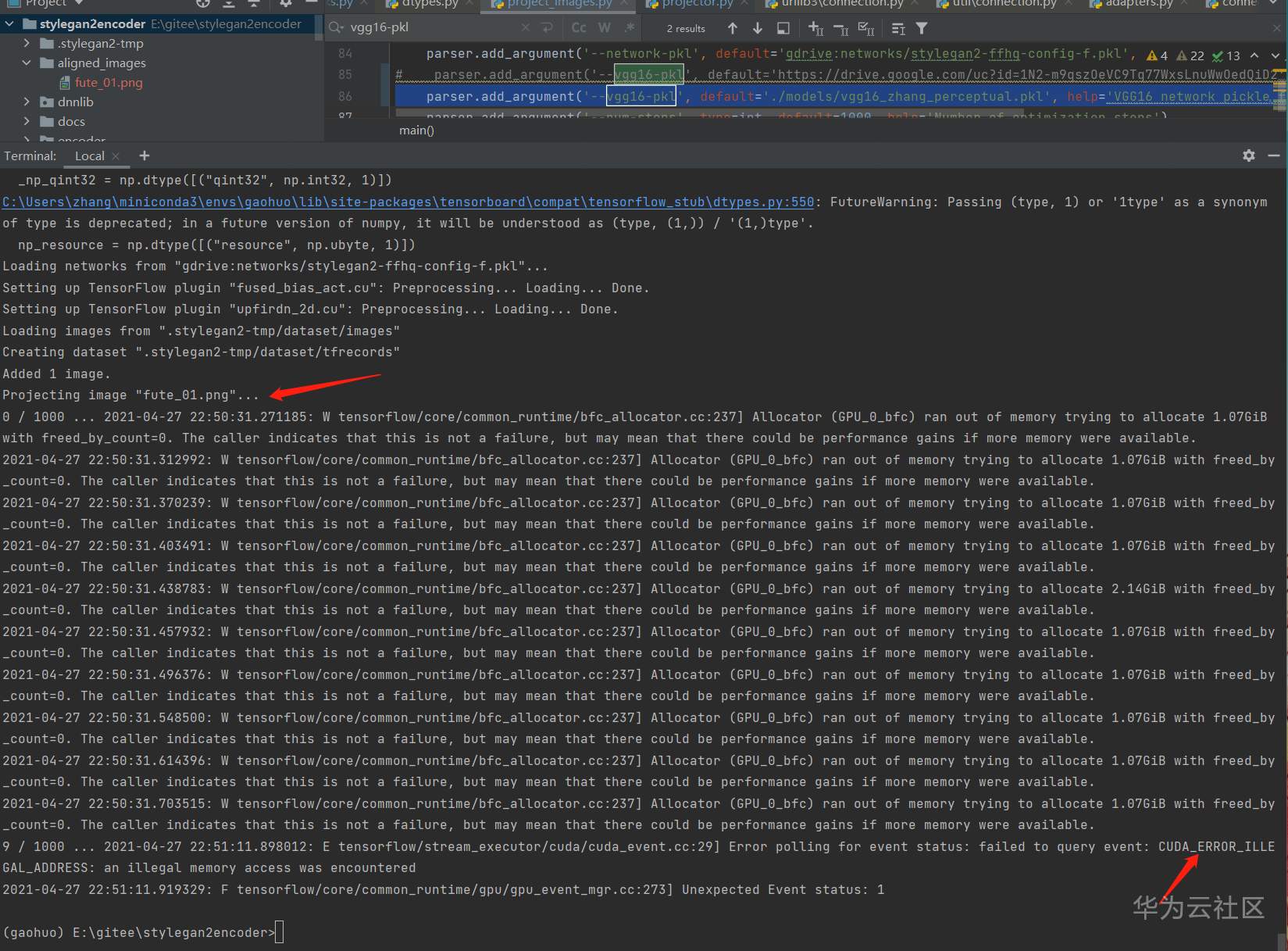Click the lines-and-cursor icon beside the filter

click(x=898, y=28)
